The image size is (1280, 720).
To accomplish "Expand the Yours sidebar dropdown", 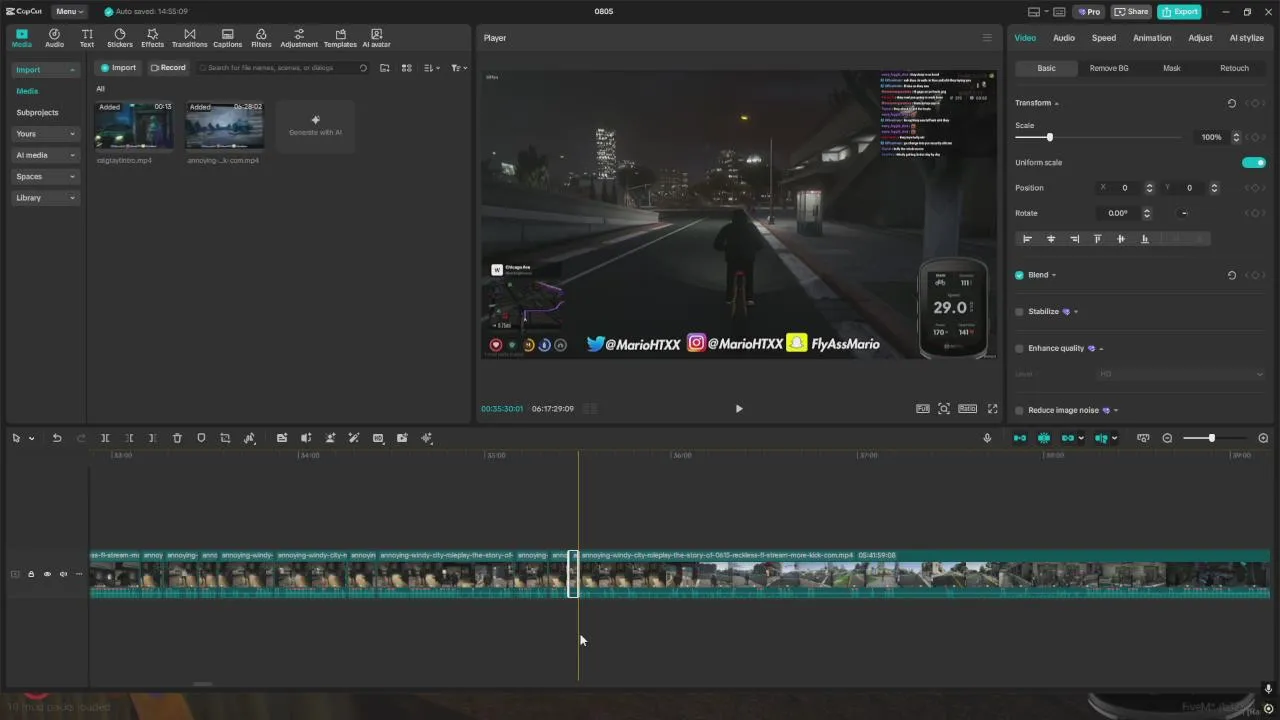I will tap(45, 134).
